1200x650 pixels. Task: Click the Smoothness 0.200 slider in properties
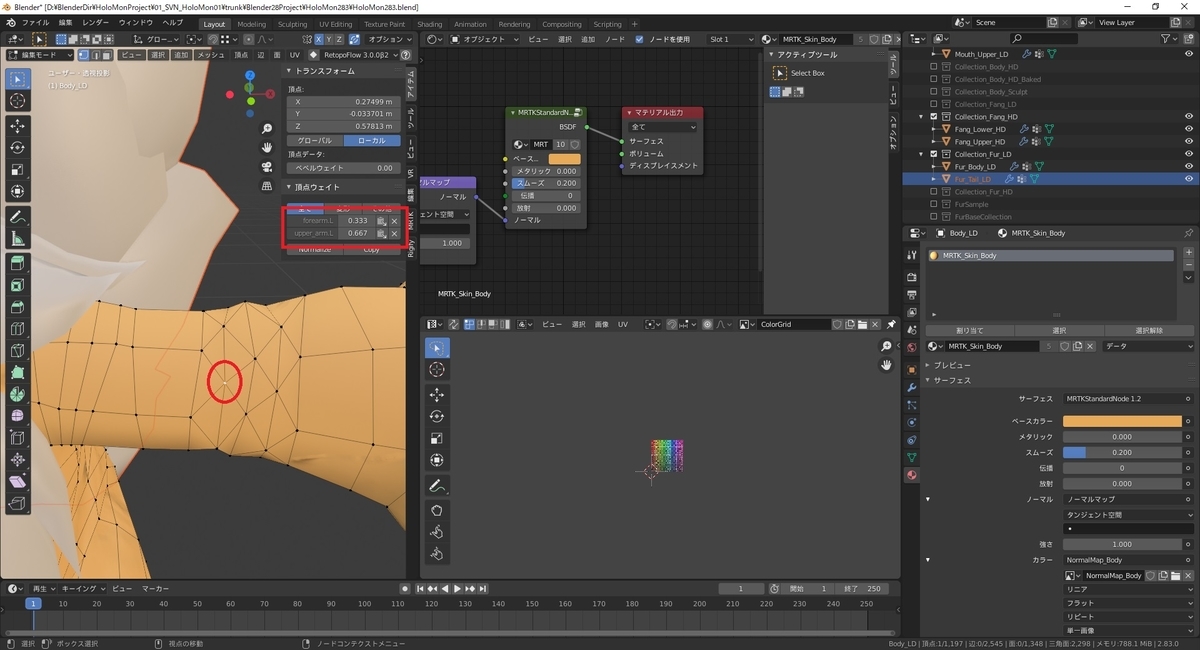tap(1122, 452)
